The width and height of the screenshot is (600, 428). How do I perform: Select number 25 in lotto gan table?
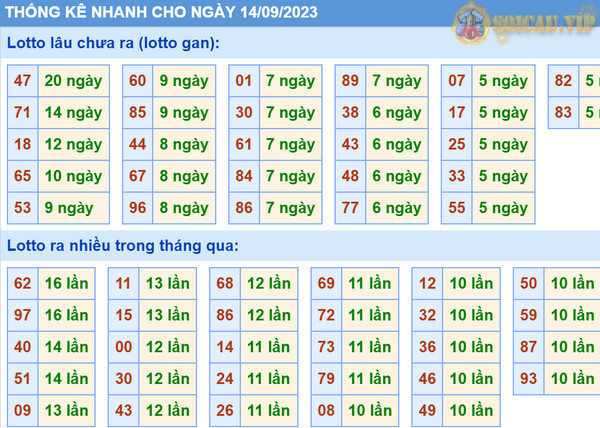pos(457,144)
